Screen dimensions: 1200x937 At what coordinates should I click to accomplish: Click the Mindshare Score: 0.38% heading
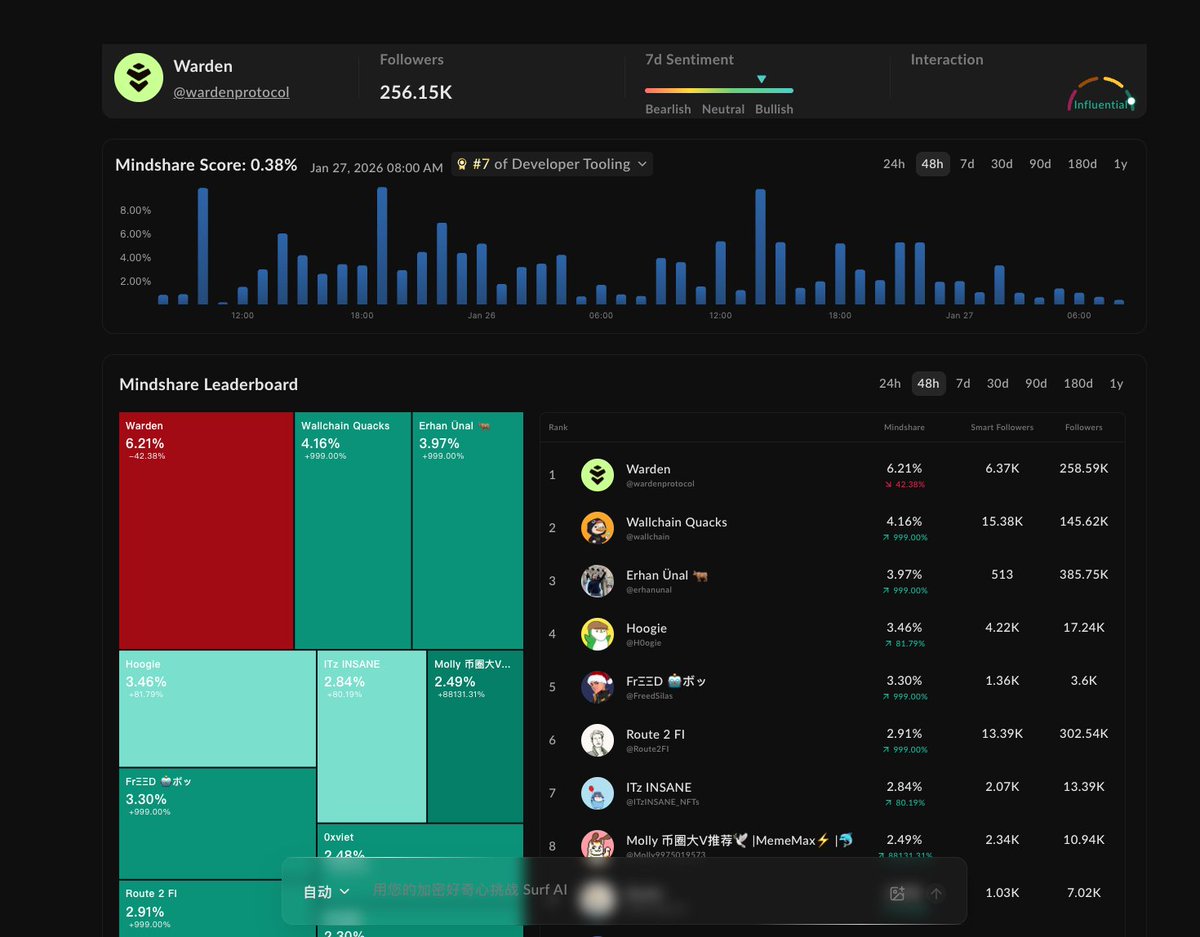tap(206, 165)
